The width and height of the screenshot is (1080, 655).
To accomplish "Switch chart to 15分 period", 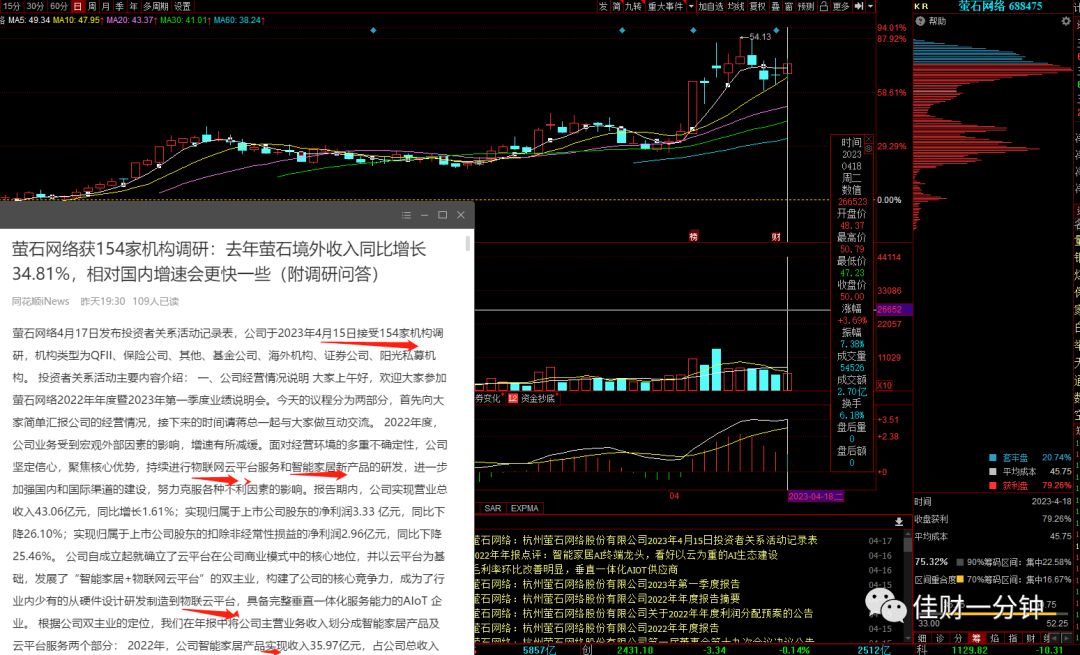I will 11,6.
